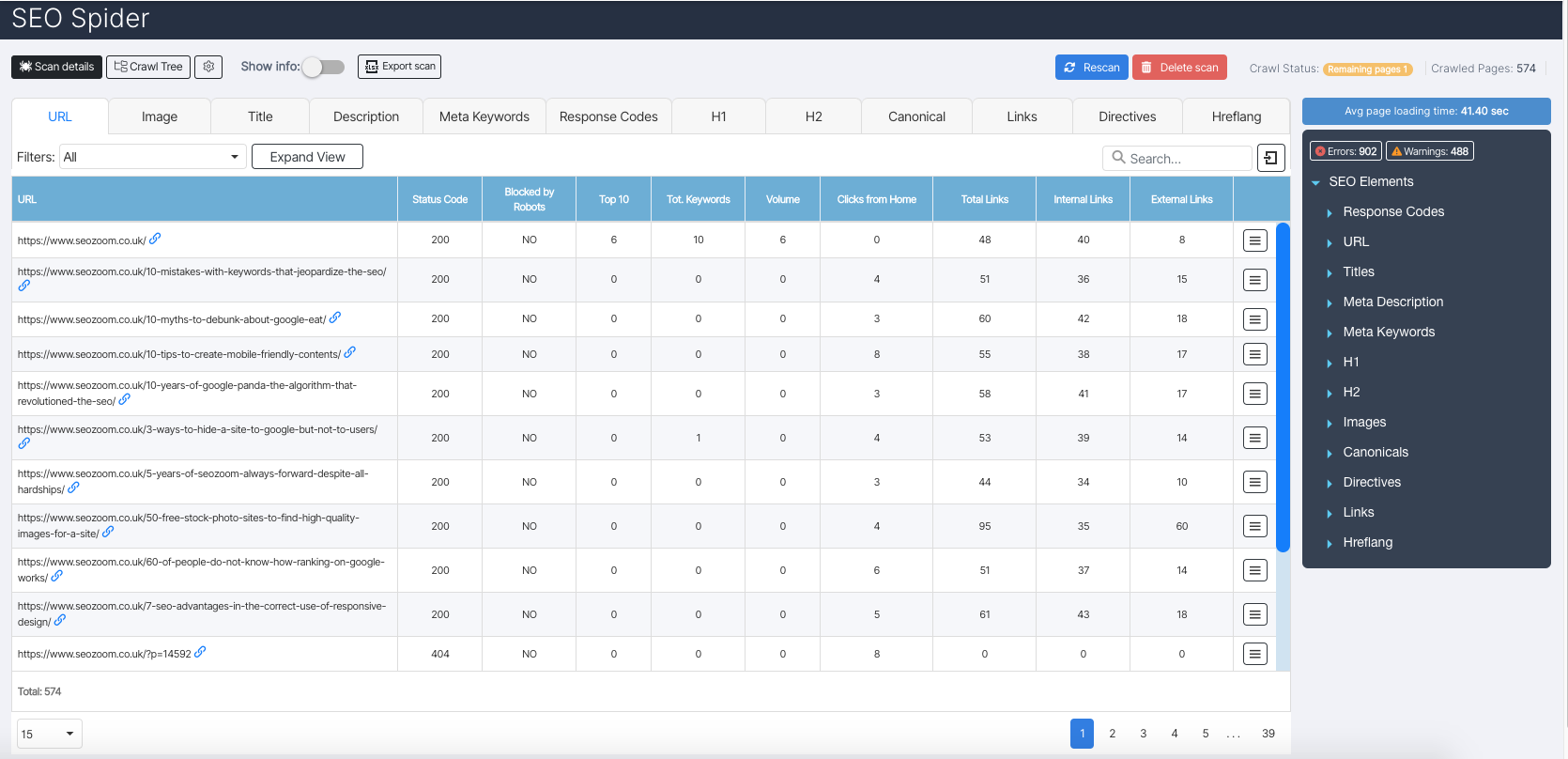The height and width of the screenshot is (759, 1568).
Task: Expand Meta Description in SEO Elements
Action: [1330, 303]
